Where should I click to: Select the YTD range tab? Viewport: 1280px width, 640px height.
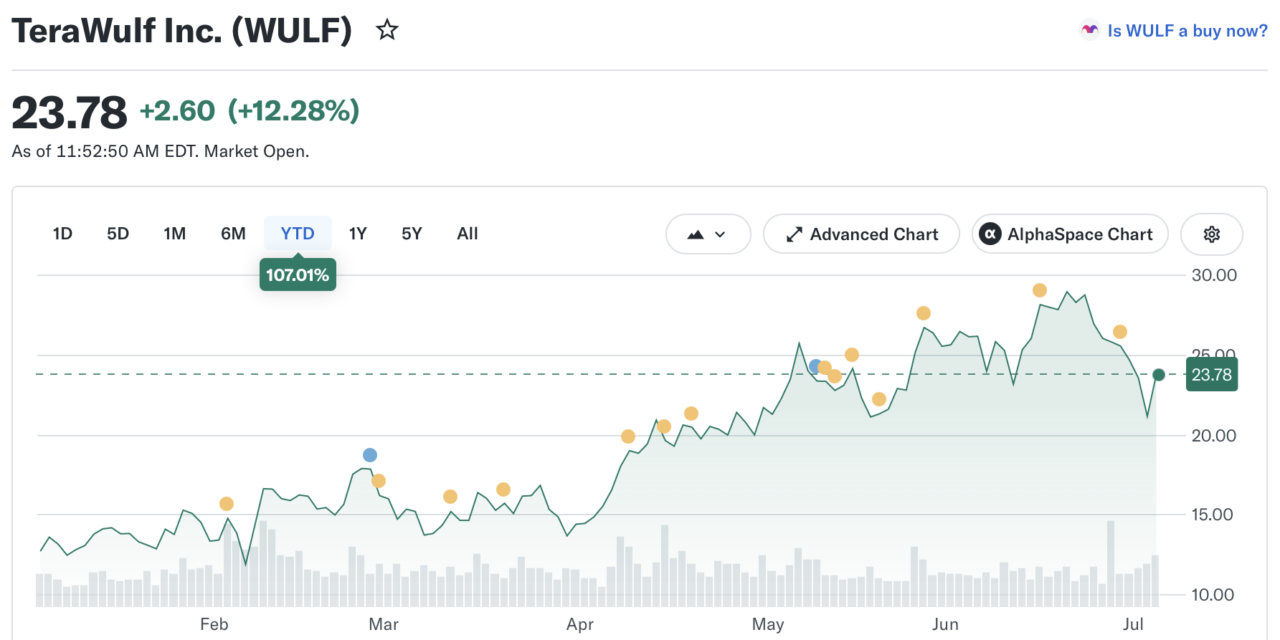pyautogui.click(x=298, y=234)
